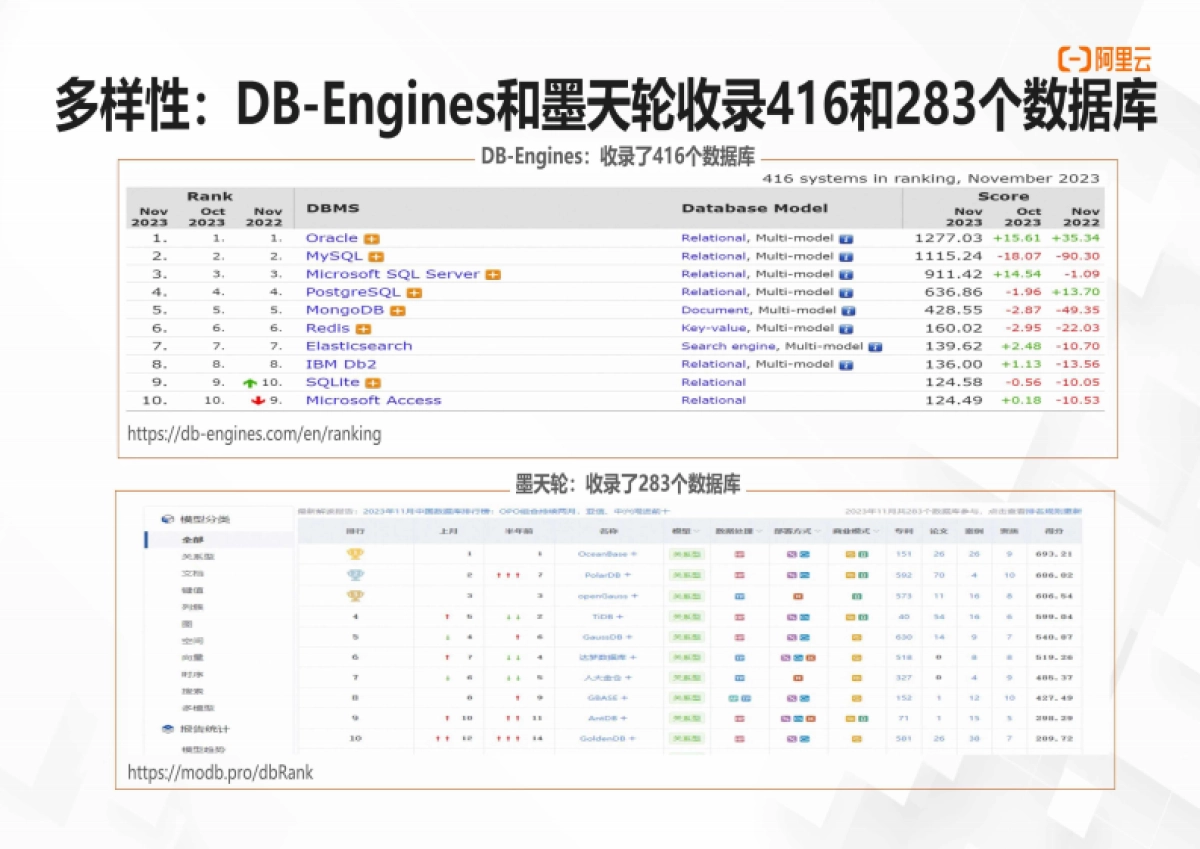Open the Microsoft Access link
Screen dimensions: 1200x849
pos(373,400)
